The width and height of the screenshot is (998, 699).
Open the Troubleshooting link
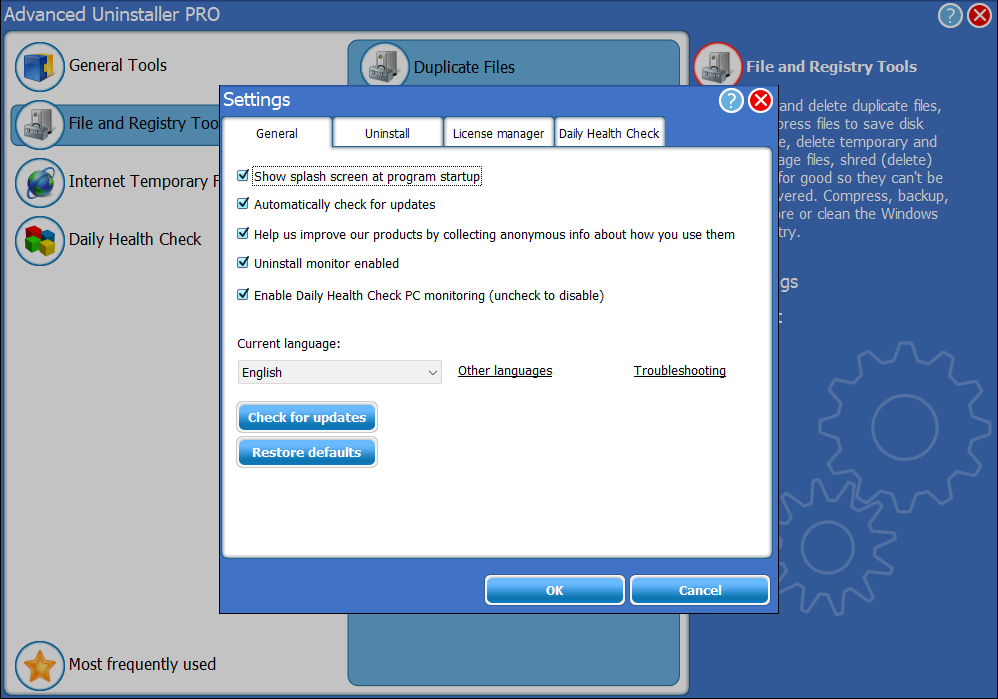tap(679, 371)
